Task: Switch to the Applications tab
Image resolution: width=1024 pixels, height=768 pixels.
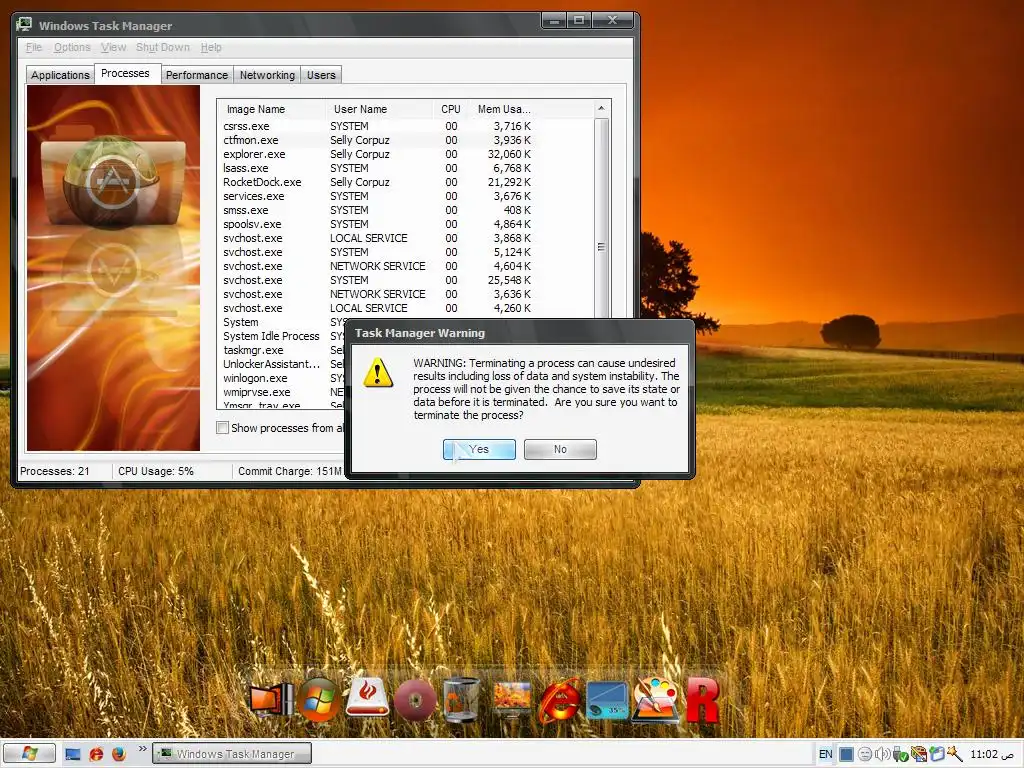Action: pyautogui.click(x=60, y=75)
